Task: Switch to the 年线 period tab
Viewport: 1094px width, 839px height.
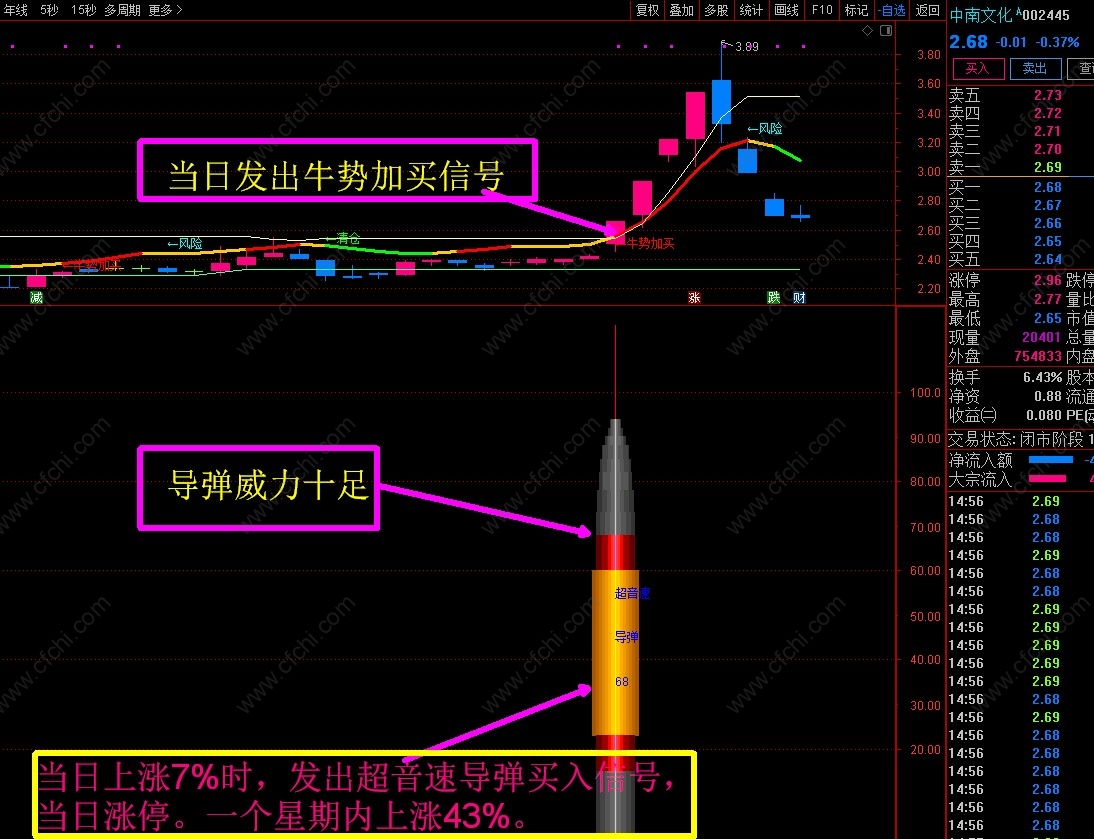Action: (15, 10)
